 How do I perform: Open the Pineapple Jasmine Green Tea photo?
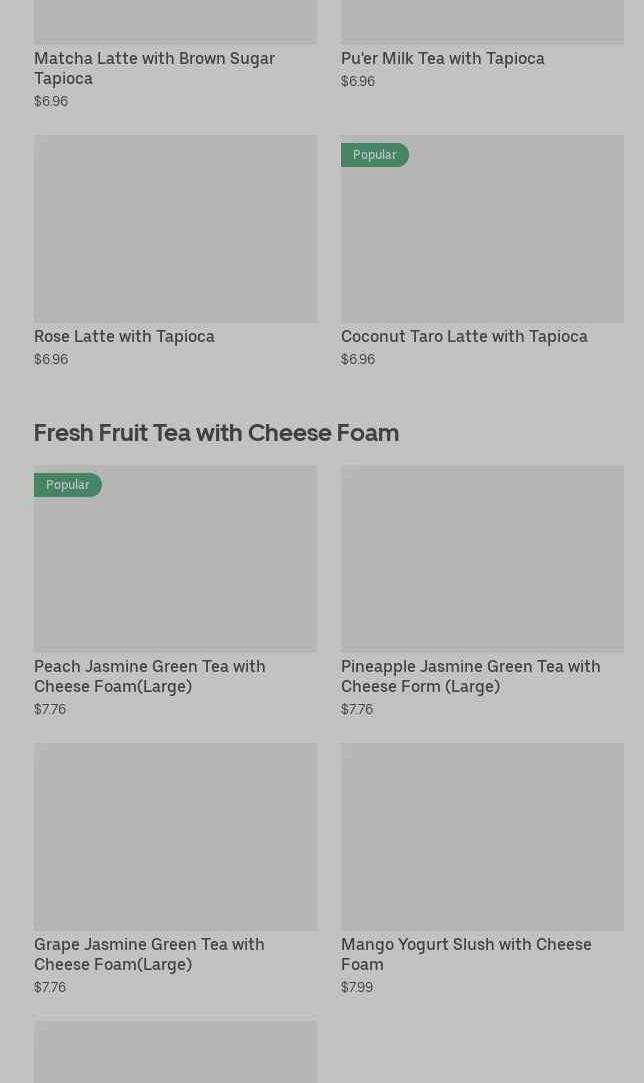click(482, 558)
